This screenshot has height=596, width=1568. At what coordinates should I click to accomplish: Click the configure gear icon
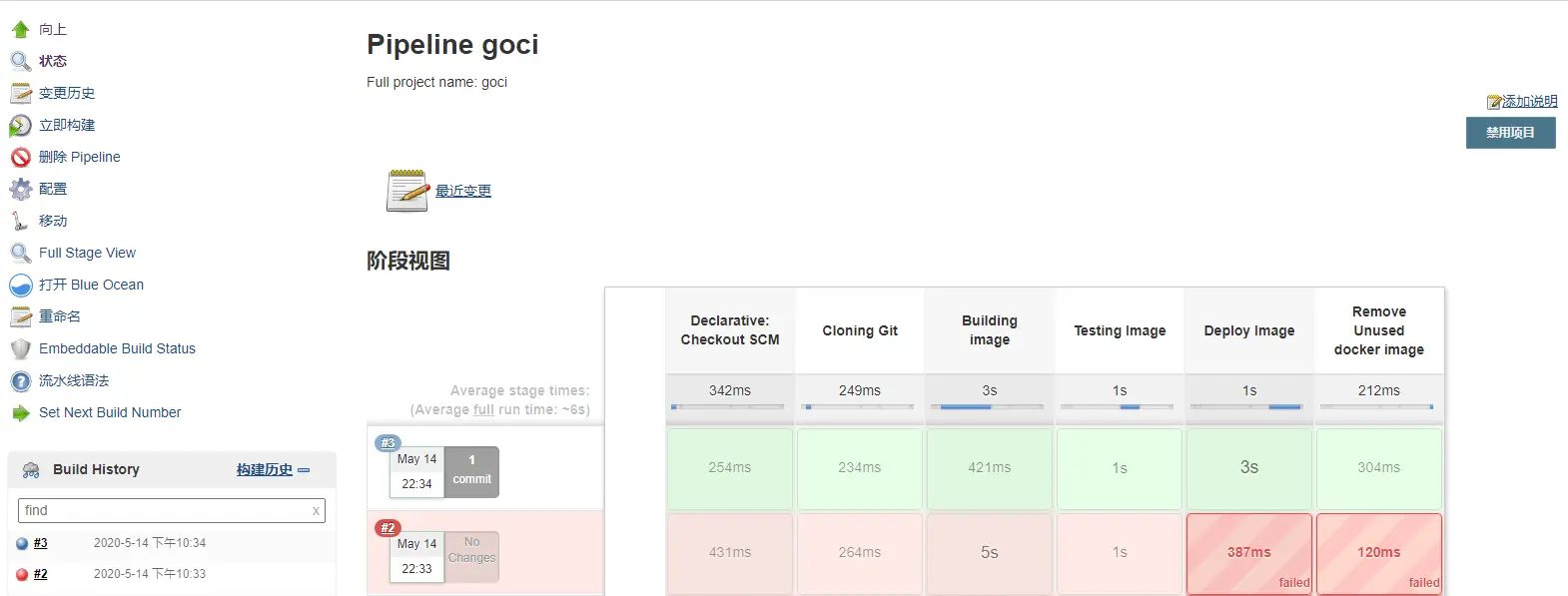(20, 189)
